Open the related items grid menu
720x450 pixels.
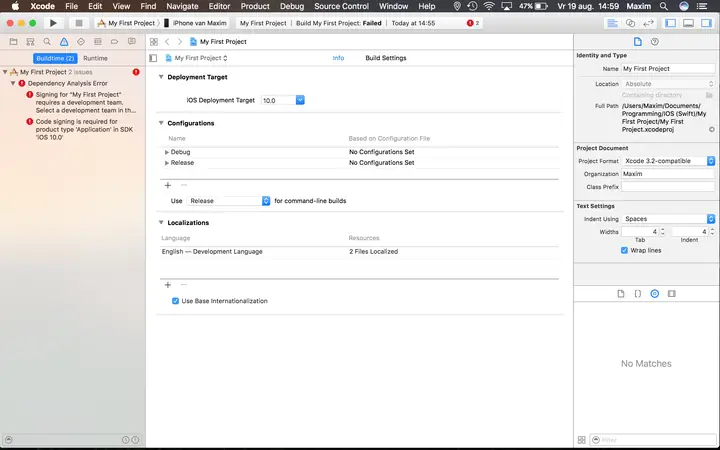point(154,42)
